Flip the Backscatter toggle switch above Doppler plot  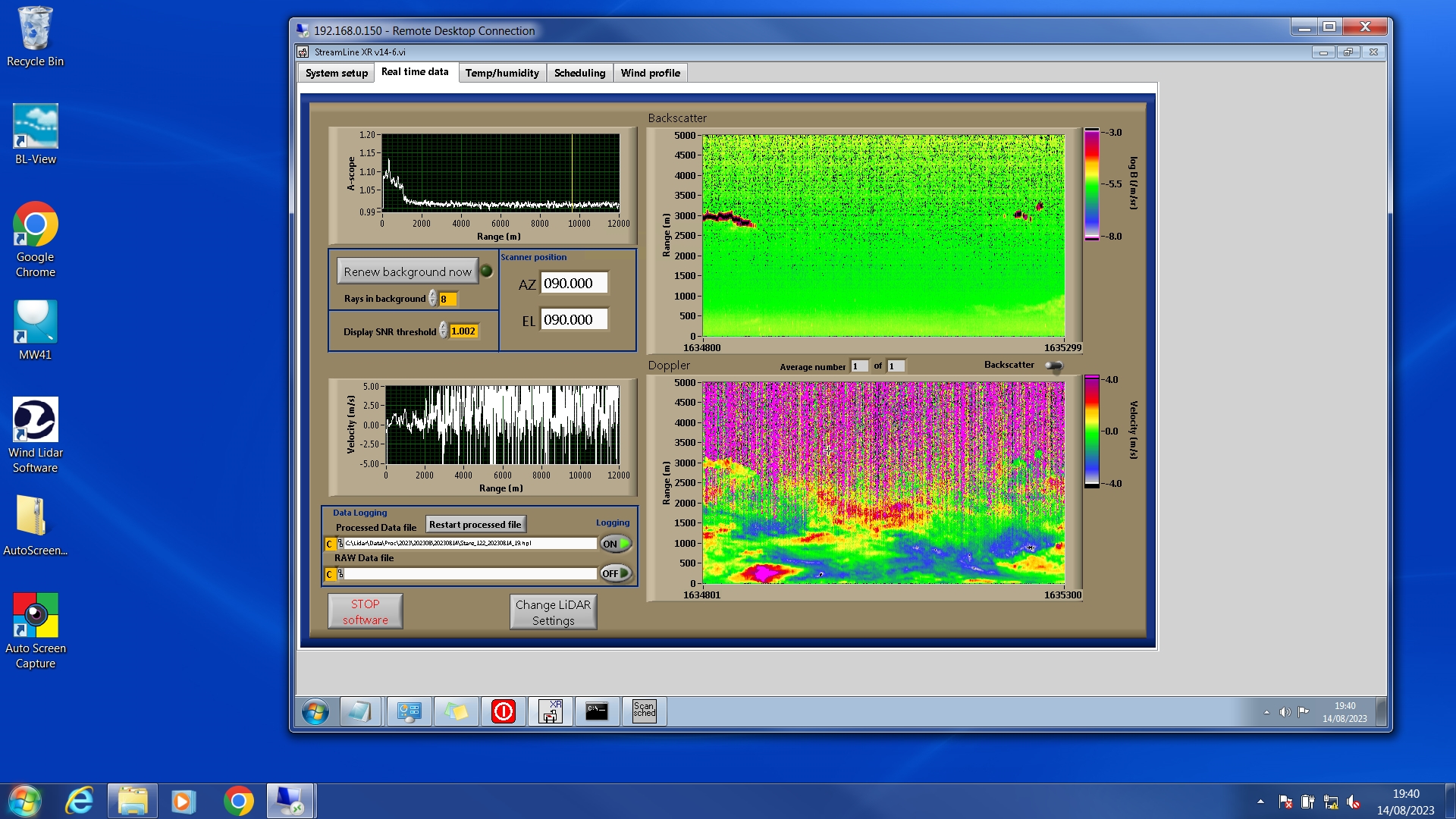[1053, 366]
